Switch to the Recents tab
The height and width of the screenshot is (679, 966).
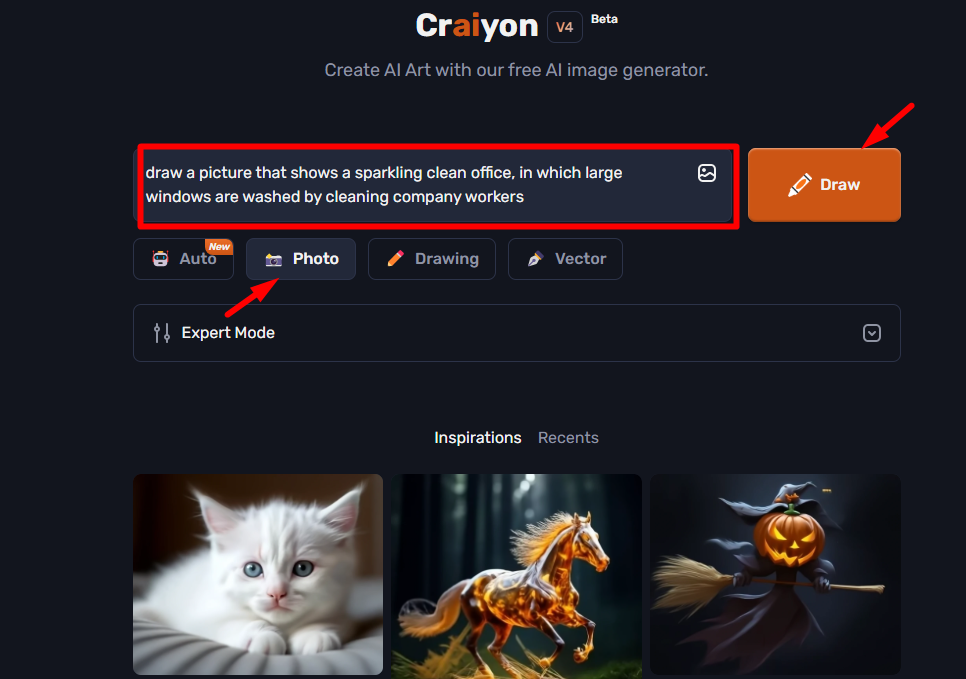pos(568,437)
